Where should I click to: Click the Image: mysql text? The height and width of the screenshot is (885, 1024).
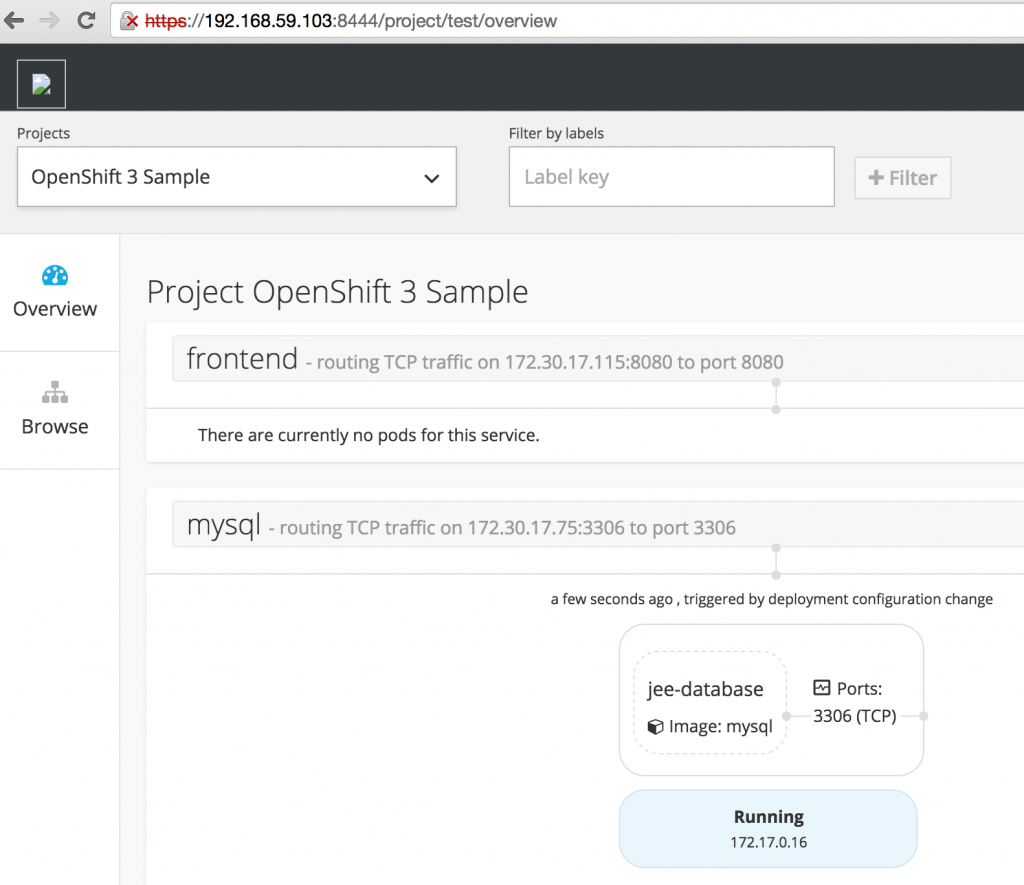(720, 726)
